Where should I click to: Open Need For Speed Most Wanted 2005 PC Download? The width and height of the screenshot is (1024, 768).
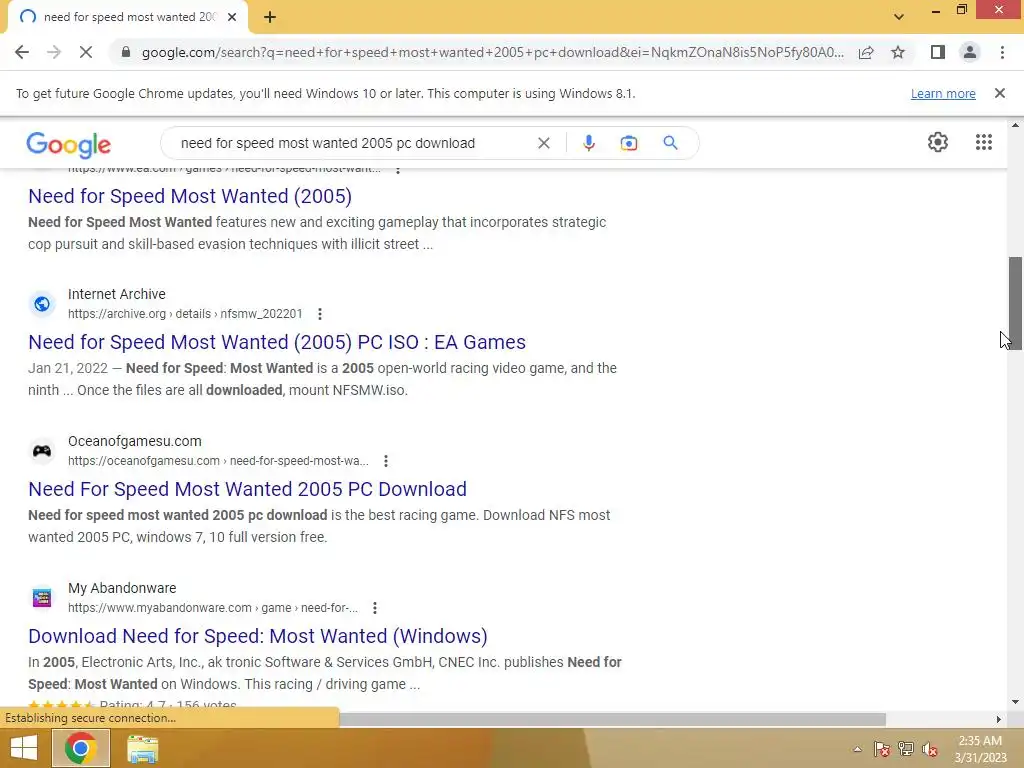tap(248, 489)
